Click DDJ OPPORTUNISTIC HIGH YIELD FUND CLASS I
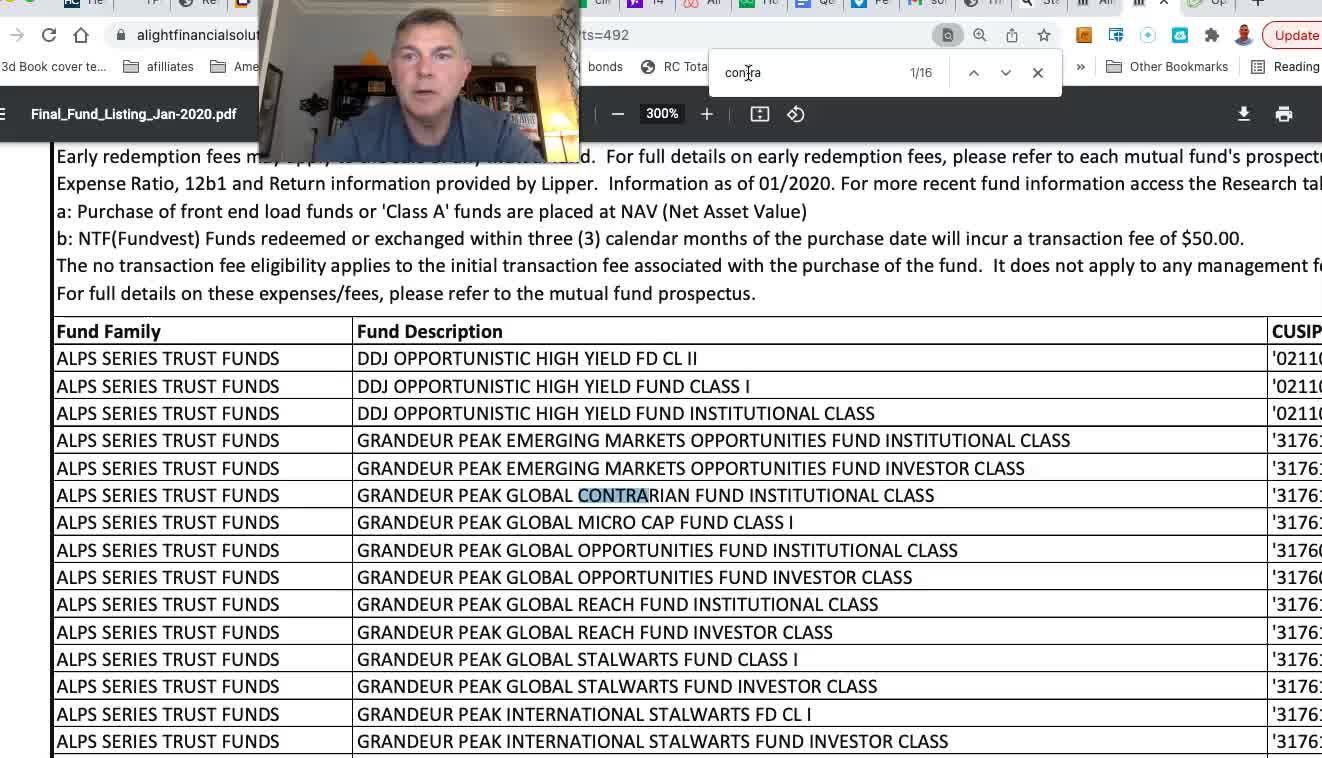 pos(553,386)
